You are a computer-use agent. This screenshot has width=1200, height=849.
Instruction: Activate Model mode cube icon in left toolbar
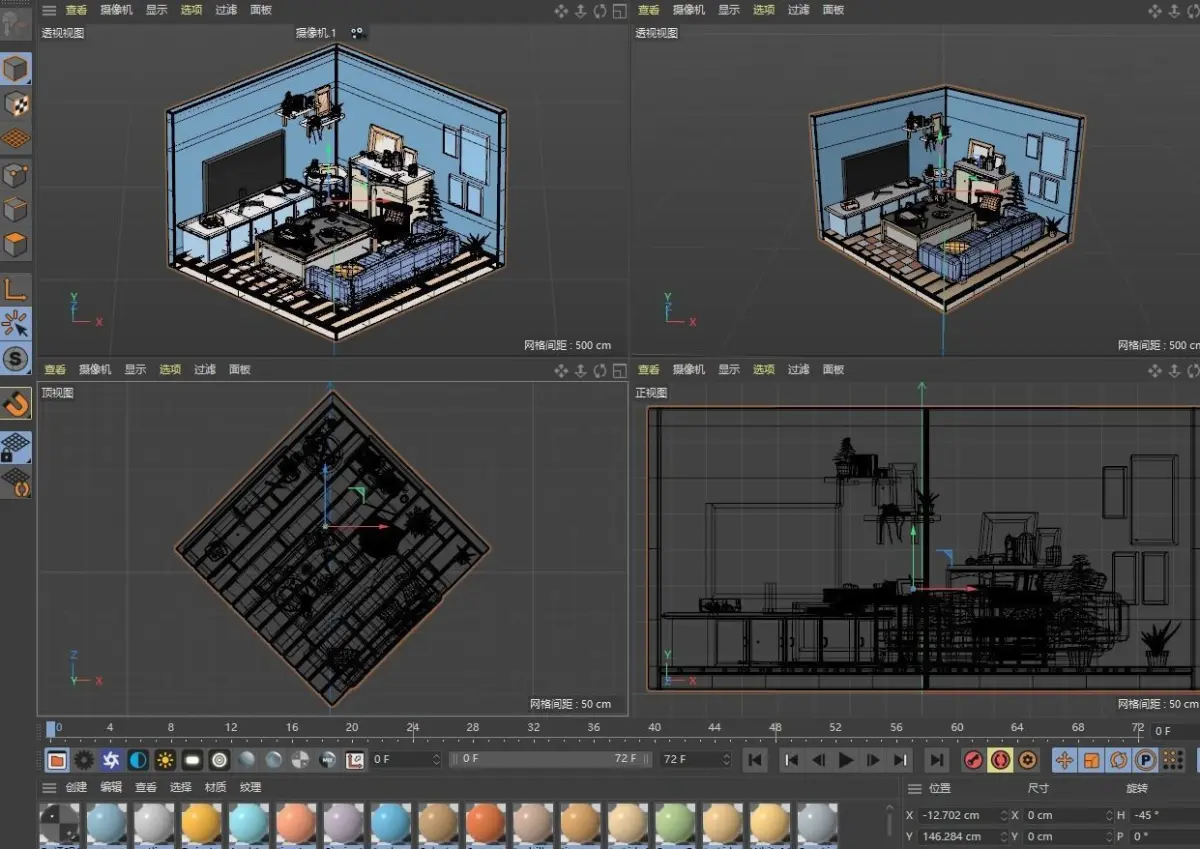pyautogui.click(x=16, y=69)
